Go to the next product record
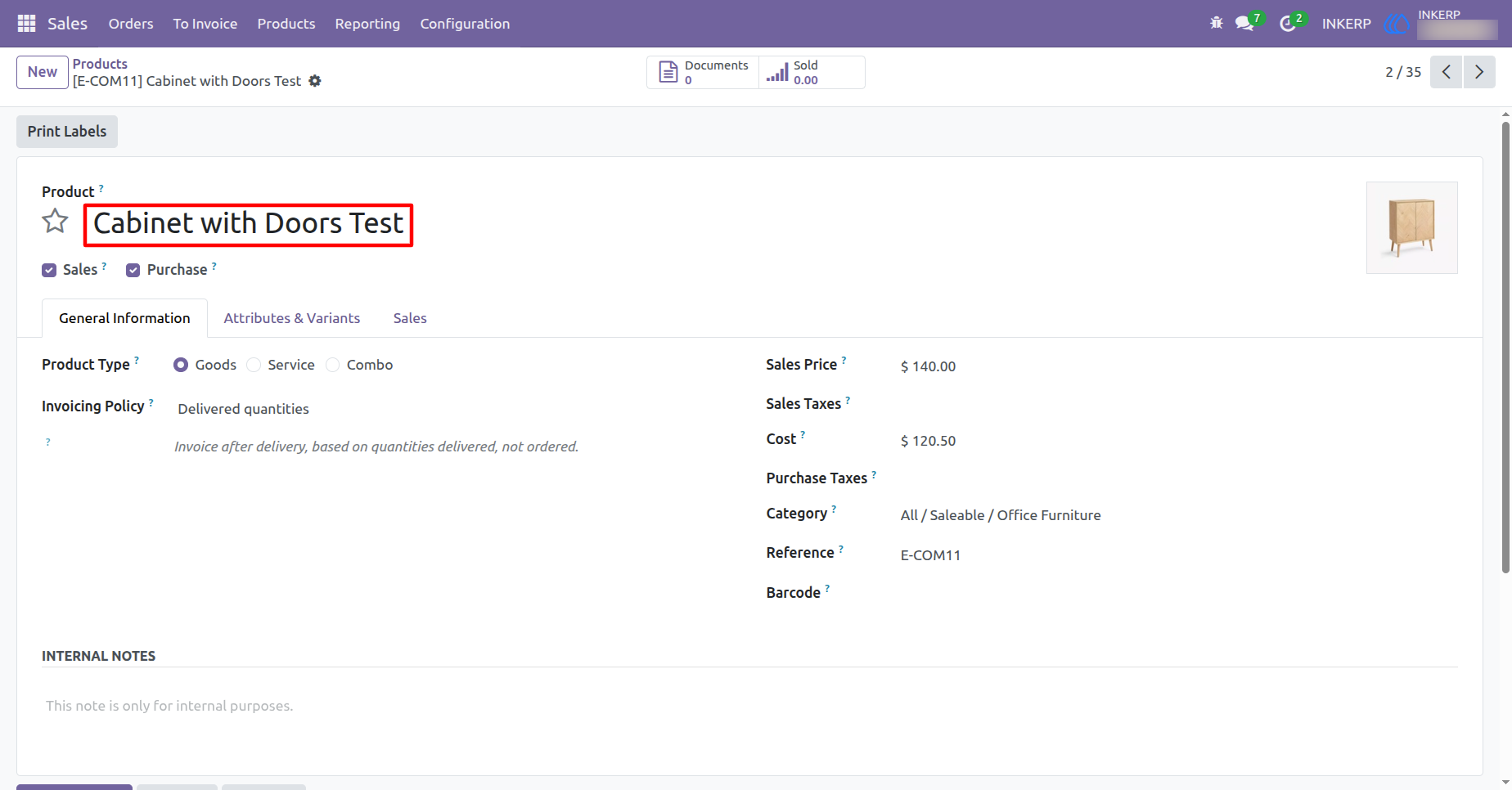The height and width of the screenshot is (790, 1512). (x=1479, y=72)
